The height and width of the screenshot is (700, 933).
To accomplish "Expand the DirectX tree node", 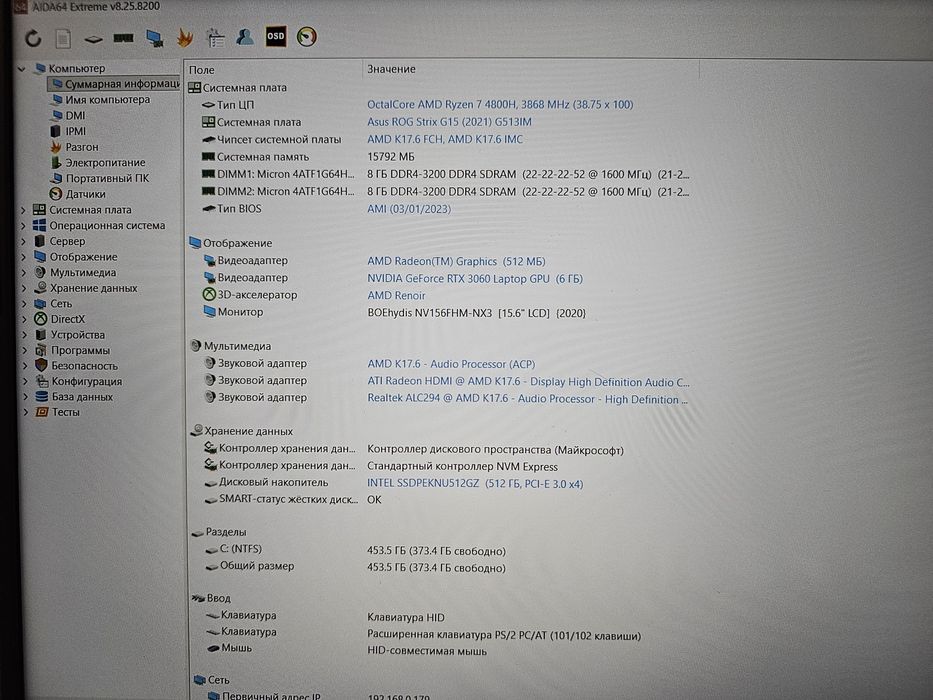I will click(24, 319).
